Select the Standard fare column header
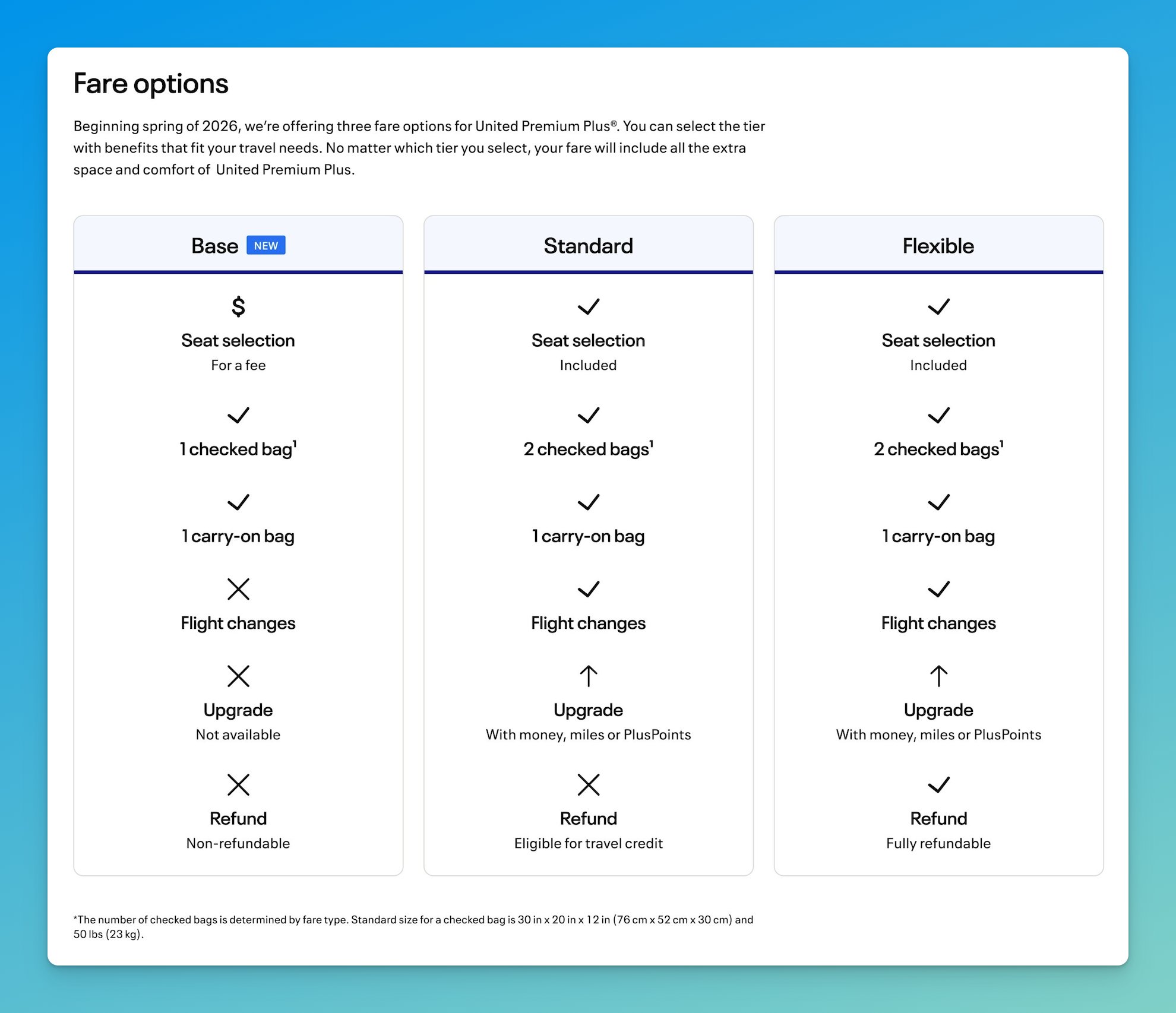 coord(588,246)
